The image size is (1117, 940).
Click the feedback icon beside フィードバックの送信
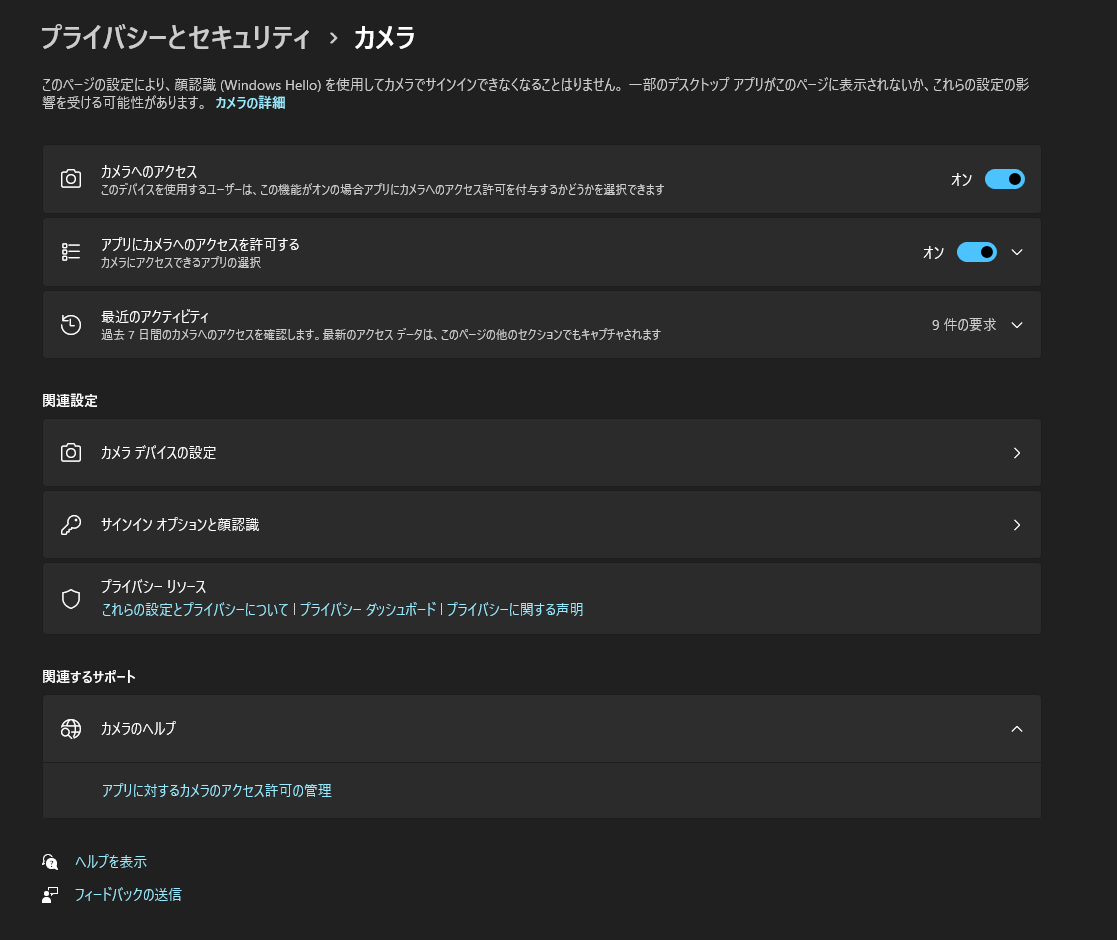(x=50, y=894)
